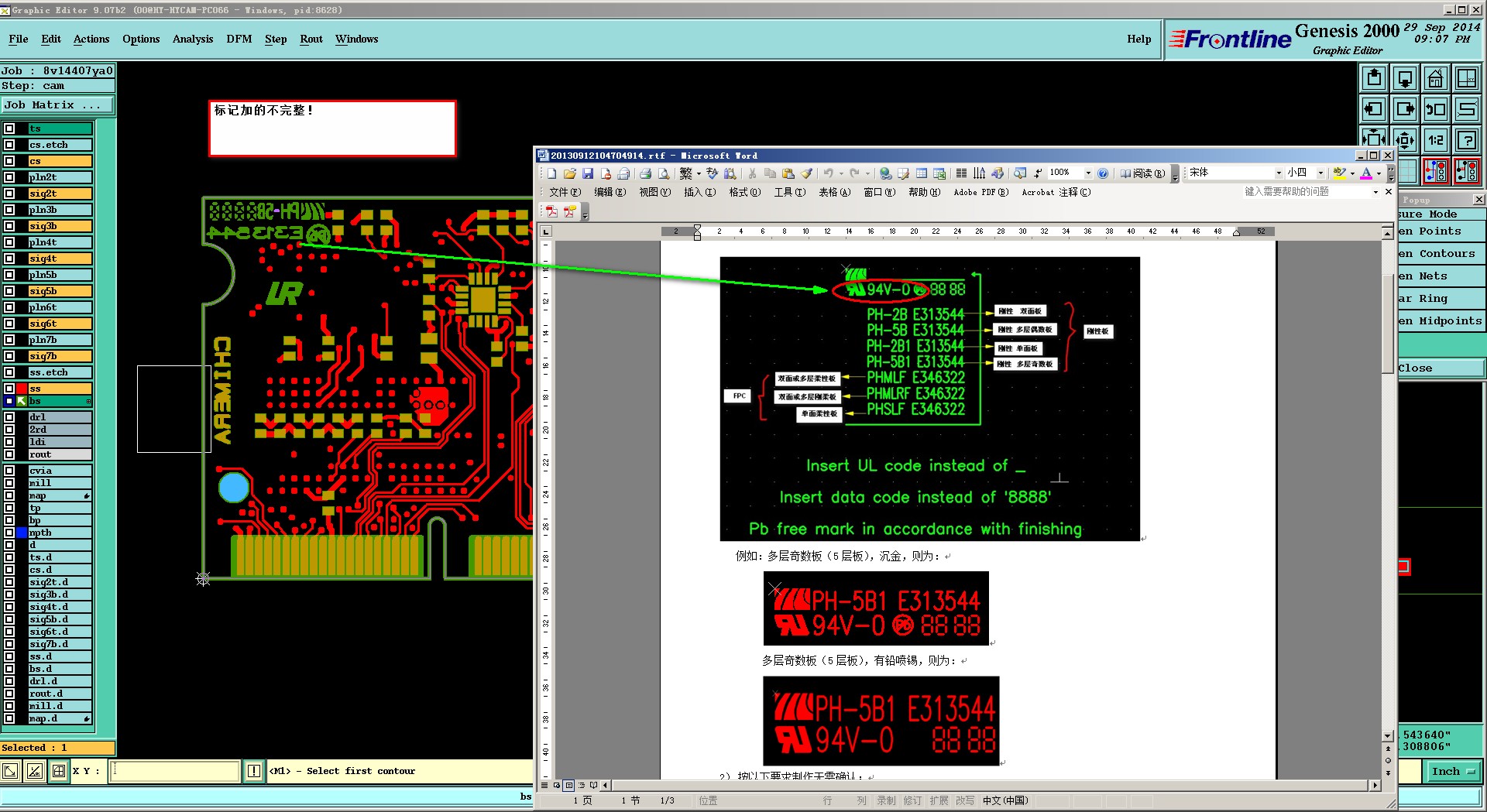Click the Save icon in Word toolbar
This screenshot has height=812, width=1487.
point(588,173)
